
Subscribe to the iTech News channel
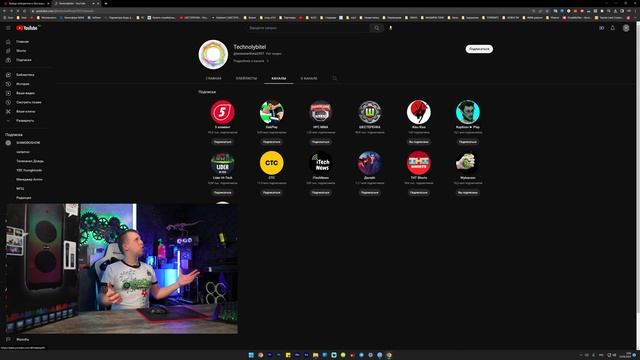(320, 193)
